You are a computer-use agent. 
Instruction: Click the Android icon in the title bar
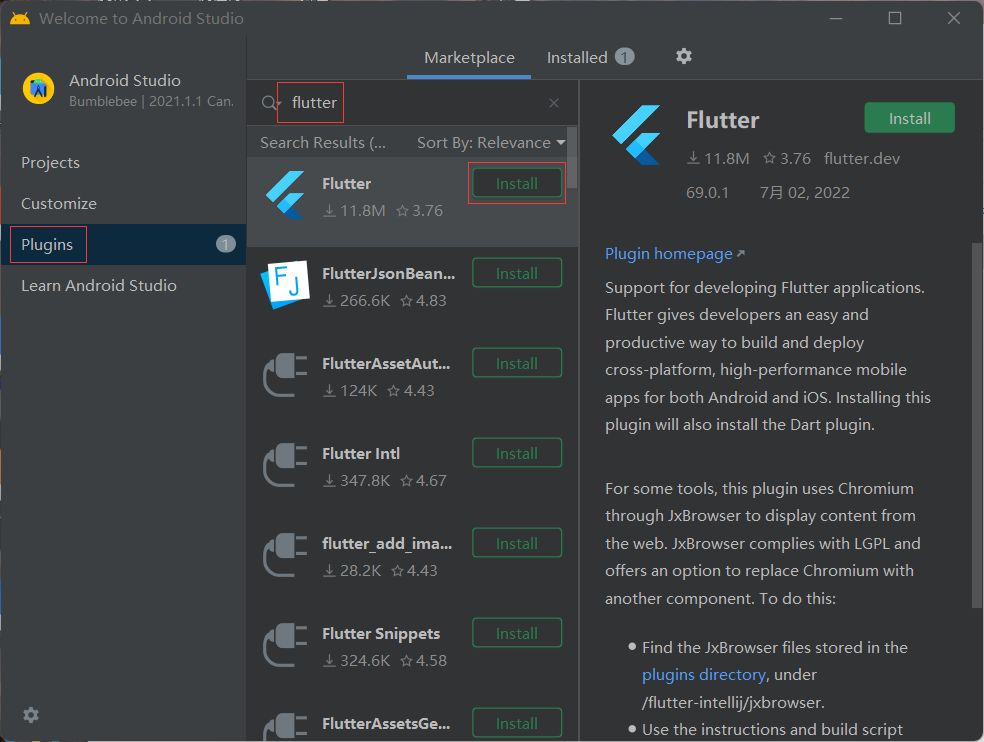click(20, 18)
